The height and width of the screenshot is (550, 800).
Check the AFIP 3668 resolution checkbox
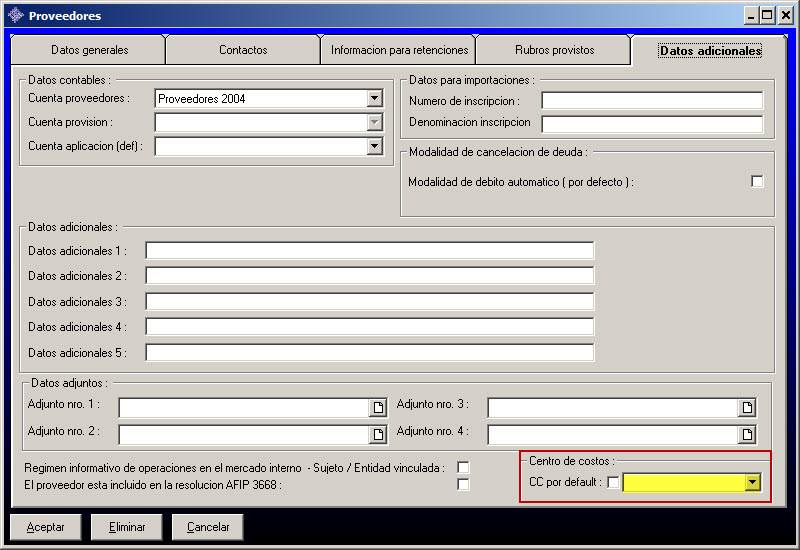point(463,485)
